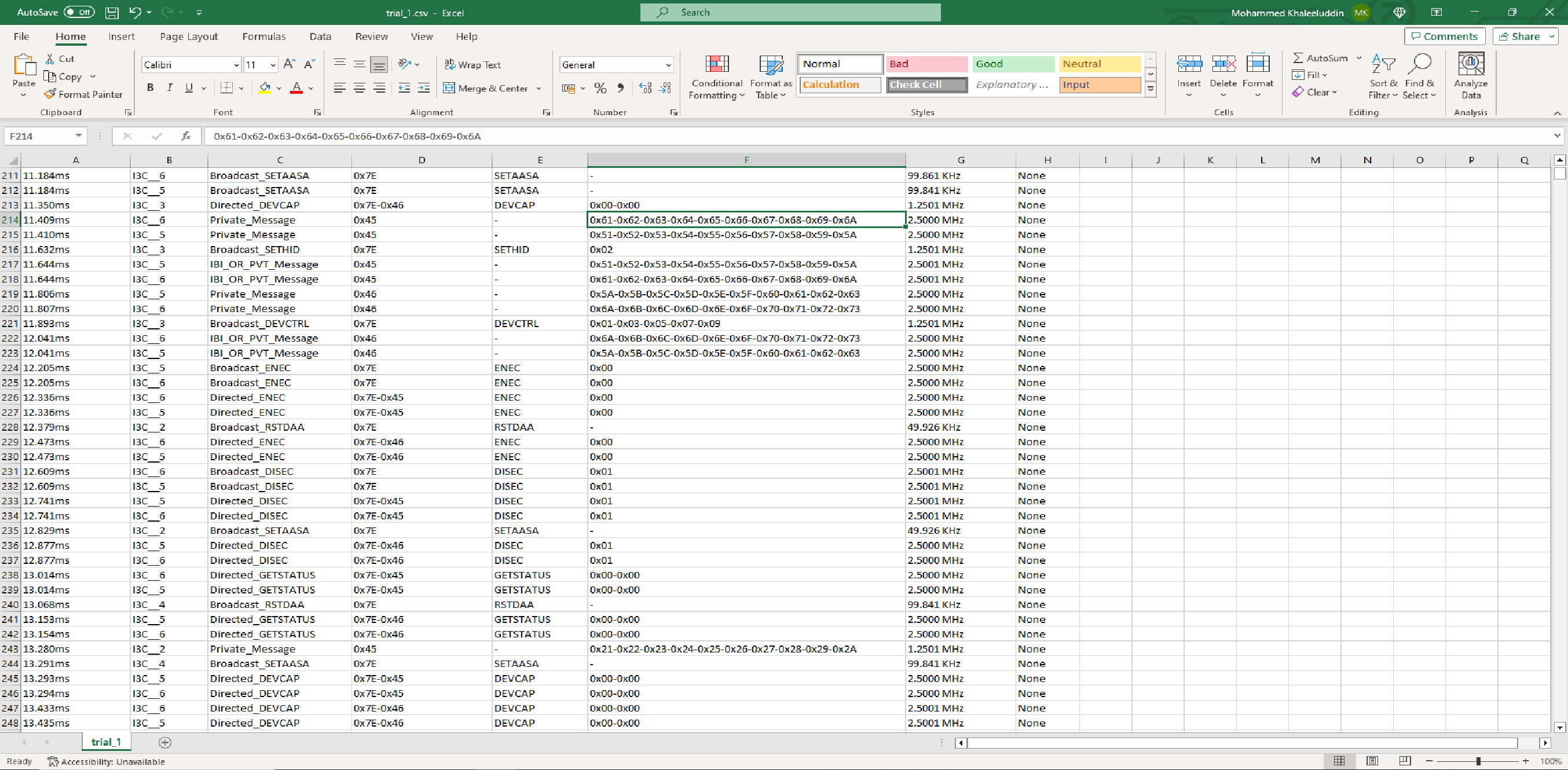Apply the Calculation cell style
Viewport: 1568px width, 770px height.
pyautogui.click(x=840, y=85)
